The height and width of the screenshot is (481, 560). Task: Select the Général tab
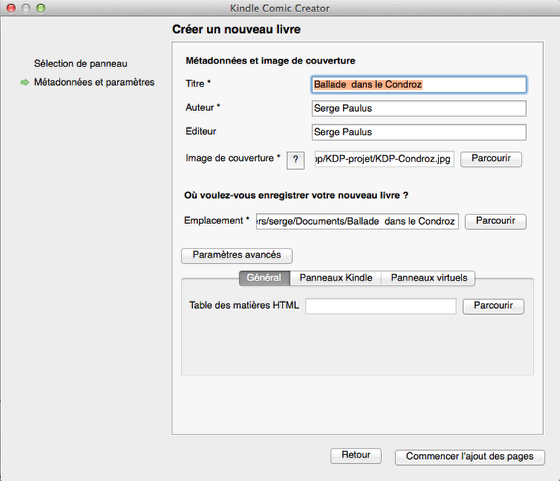[x=264, y=278]
